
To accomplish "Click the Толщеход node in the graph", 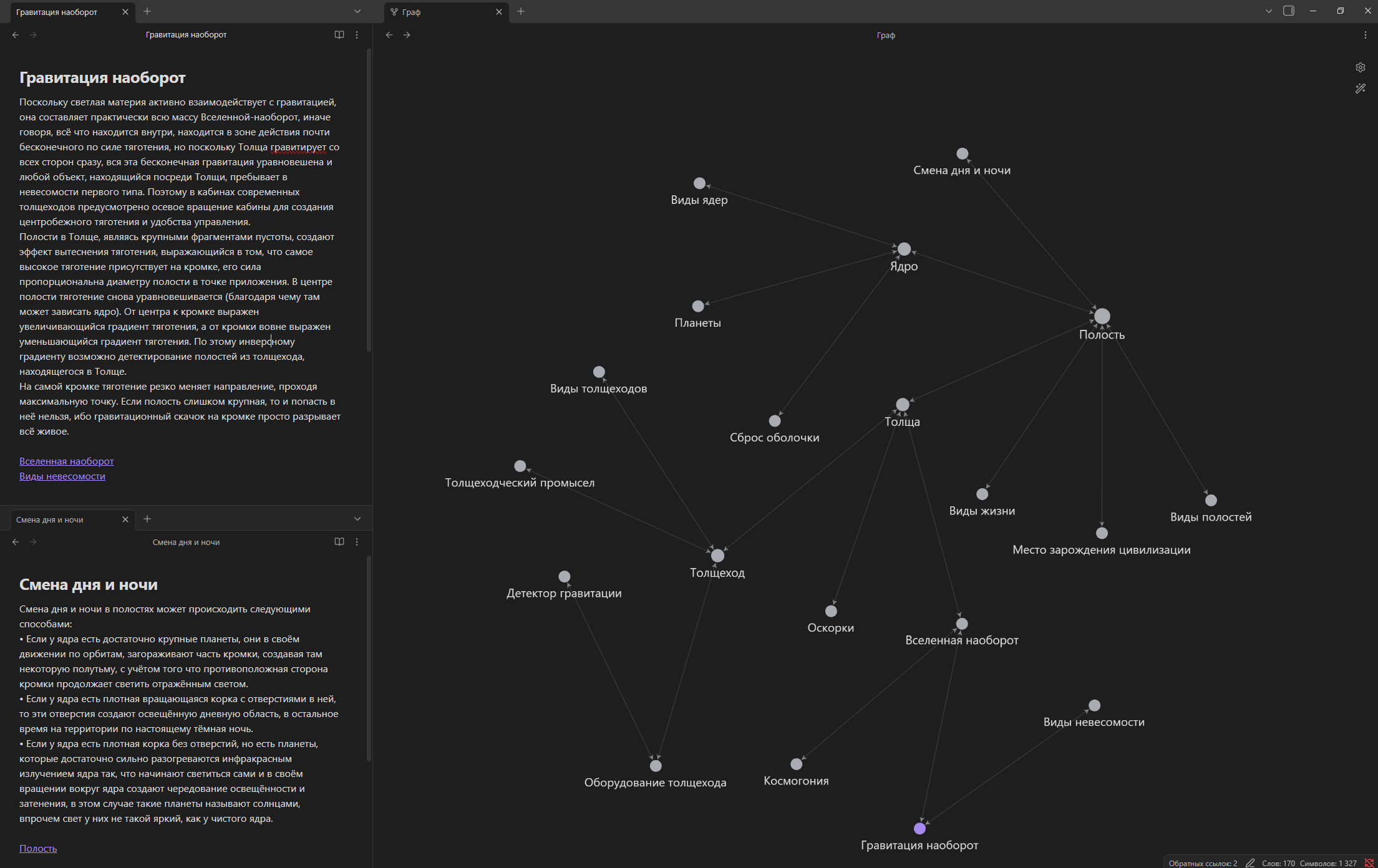I will tap(717, 556).
